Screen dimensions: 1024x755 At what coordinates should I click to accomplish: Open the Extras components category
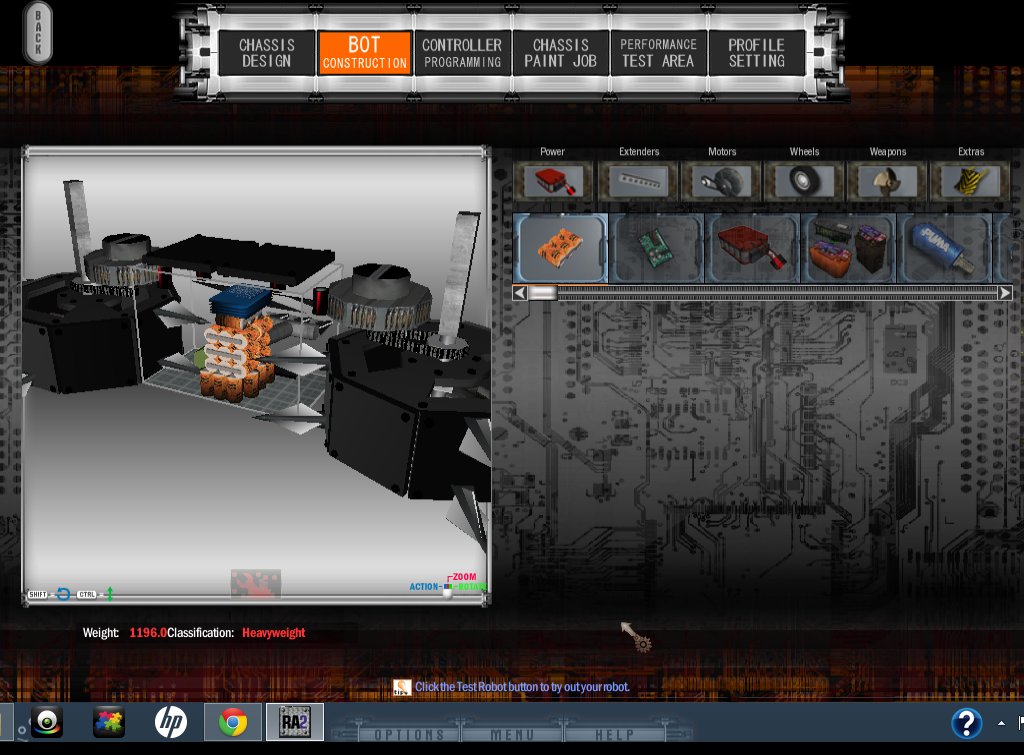(x=970, y=181)
